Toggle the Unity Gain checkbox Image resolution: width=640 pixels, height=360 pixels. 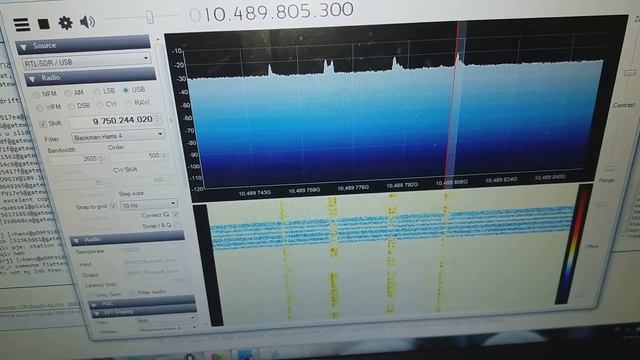91,294
